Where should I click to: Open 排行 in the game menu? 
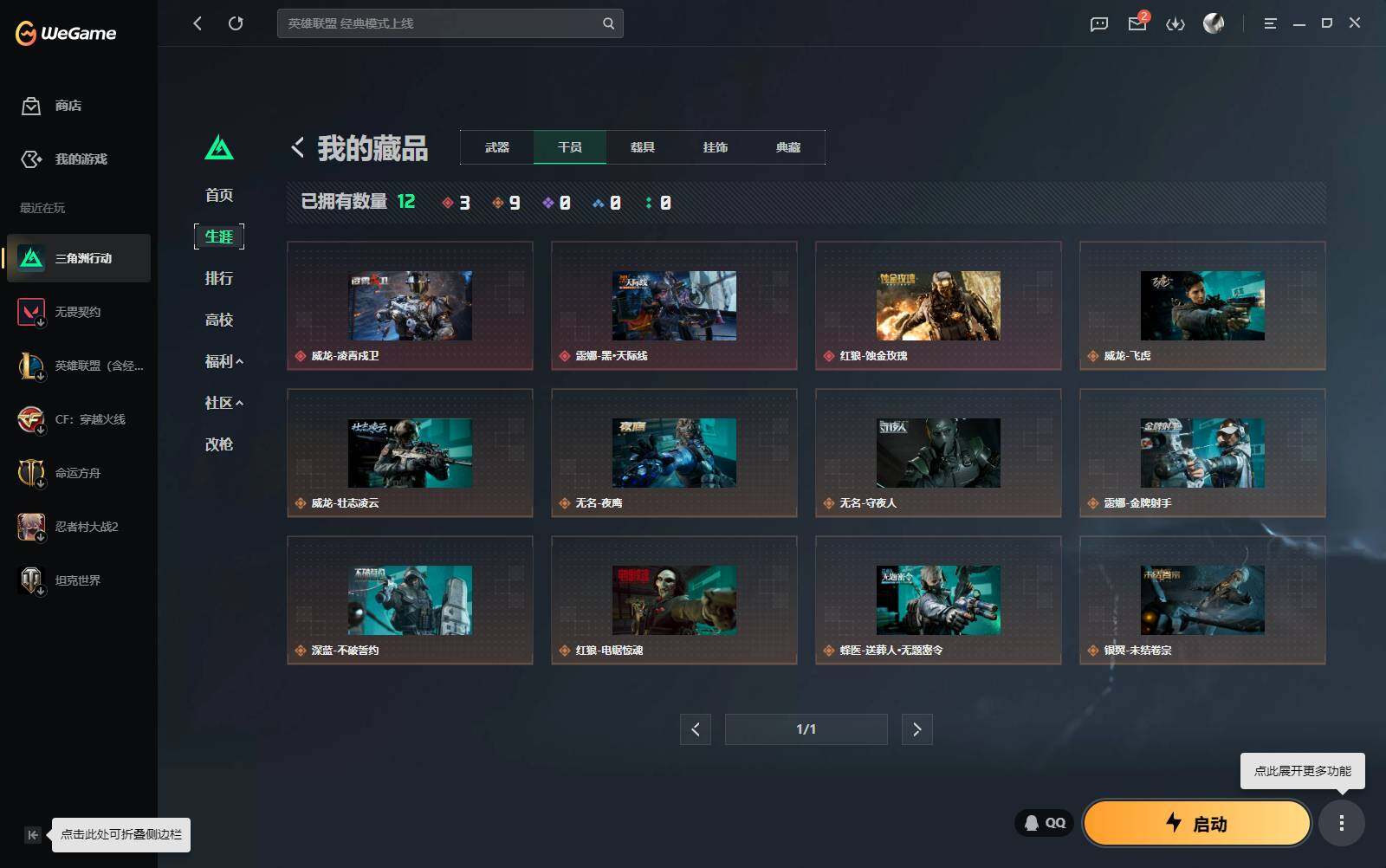pos(219,278)
